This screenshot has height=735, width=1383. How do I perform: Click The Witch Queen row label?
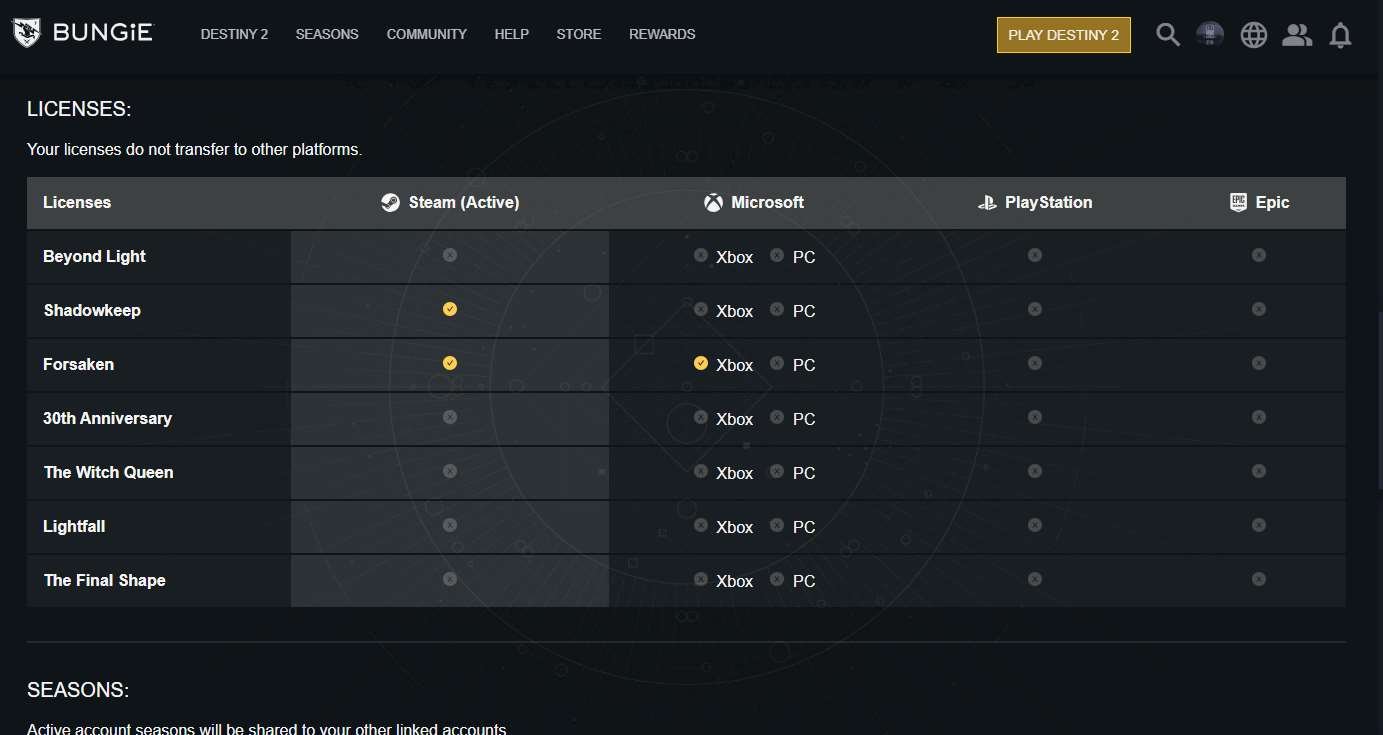(108, 473)
